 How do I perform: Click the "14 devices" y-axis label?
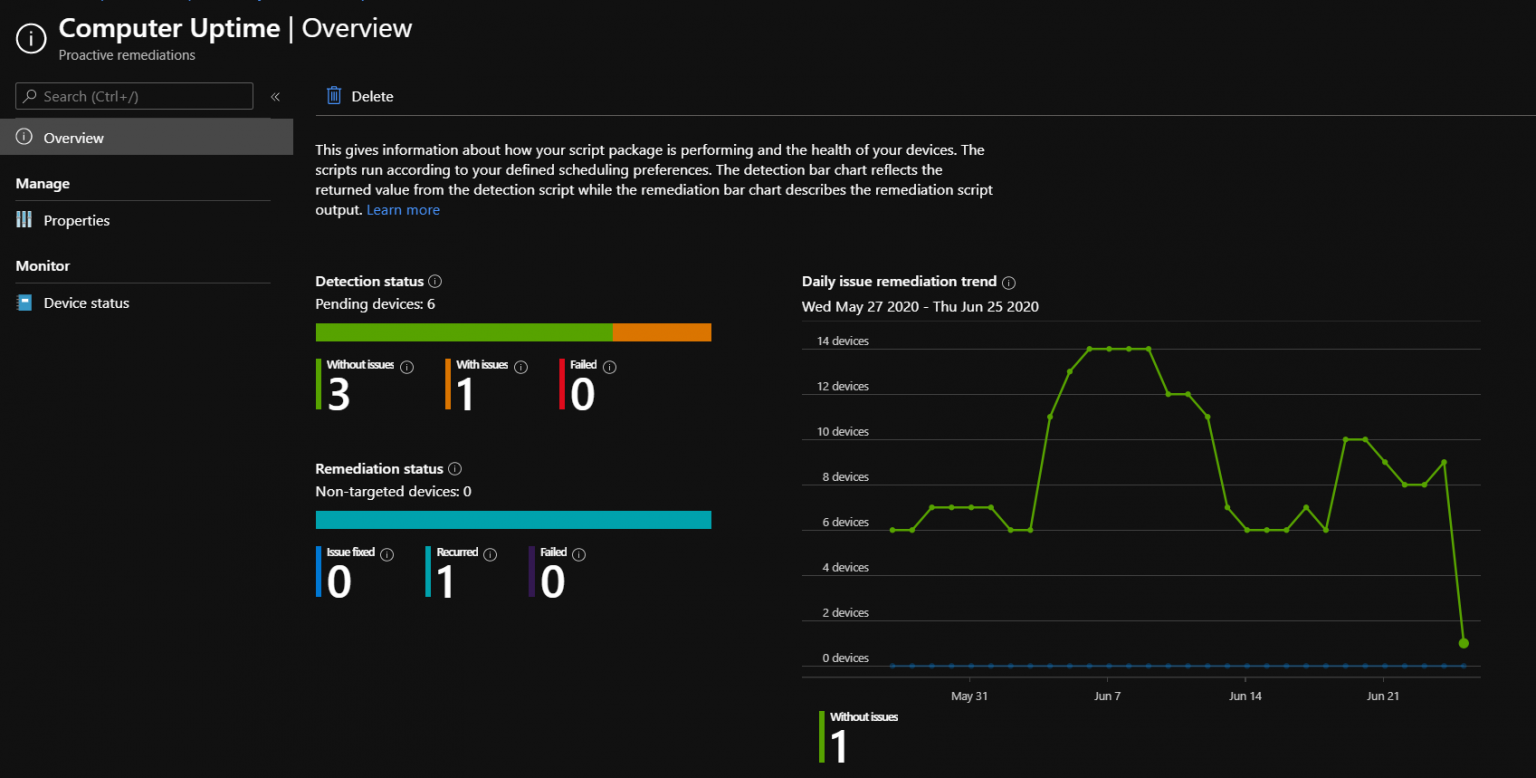843,341
